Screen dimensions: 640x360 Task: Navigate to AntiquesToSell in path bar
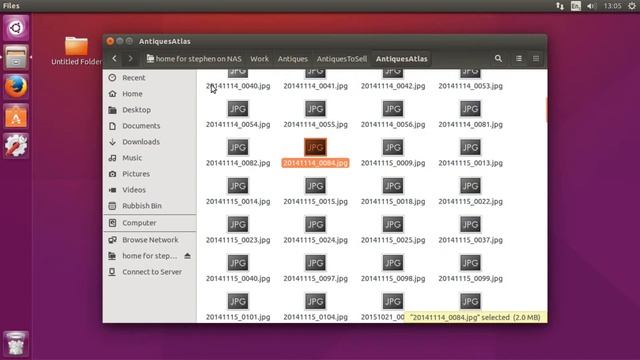(x=342, y=59)
